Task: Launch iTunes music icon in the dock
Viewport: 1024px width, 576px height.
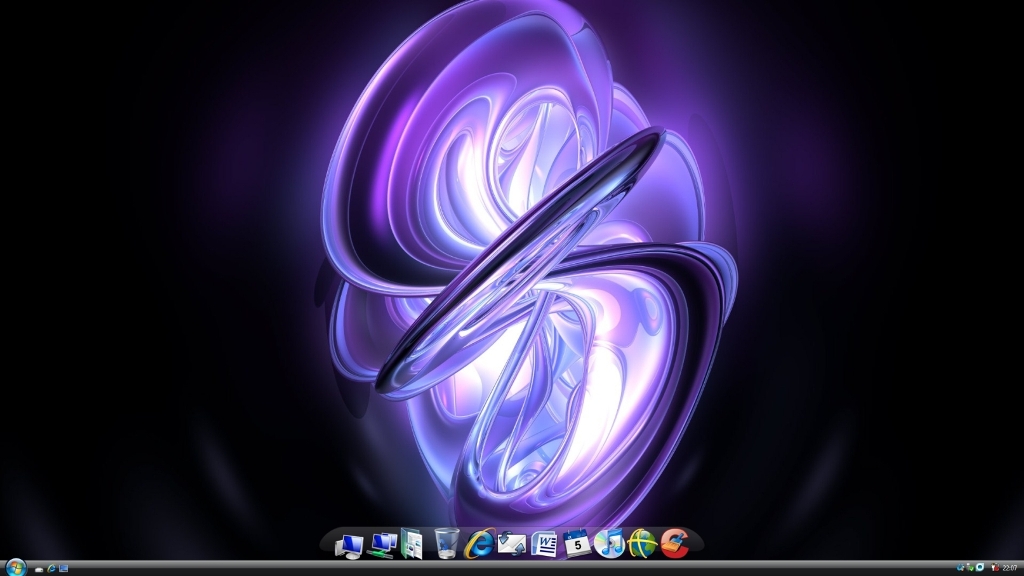Action: coord(609,543)
